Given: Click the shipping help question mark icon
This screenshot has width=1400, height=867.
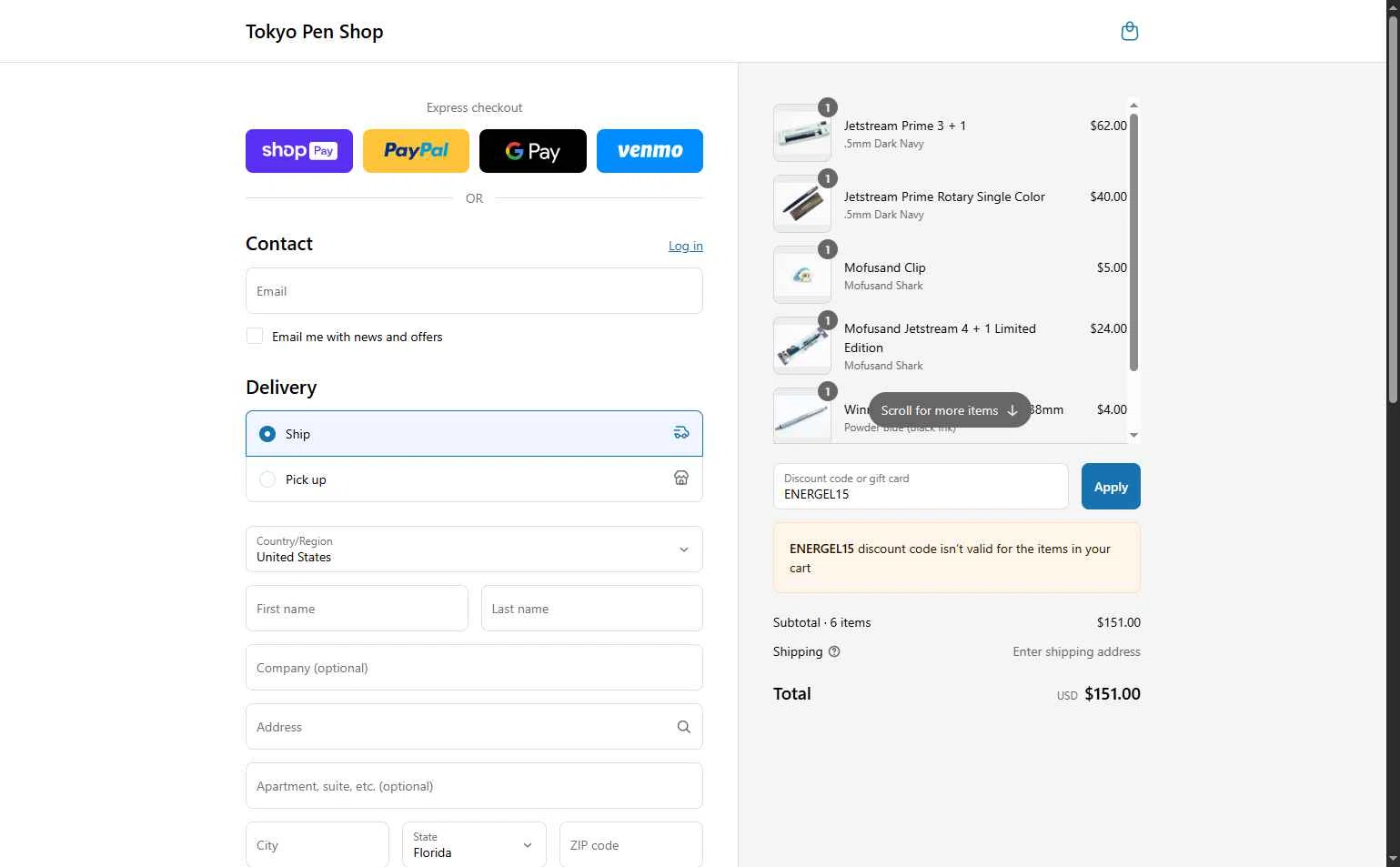Looking at the screenshot, I should [x=834, y=651].
